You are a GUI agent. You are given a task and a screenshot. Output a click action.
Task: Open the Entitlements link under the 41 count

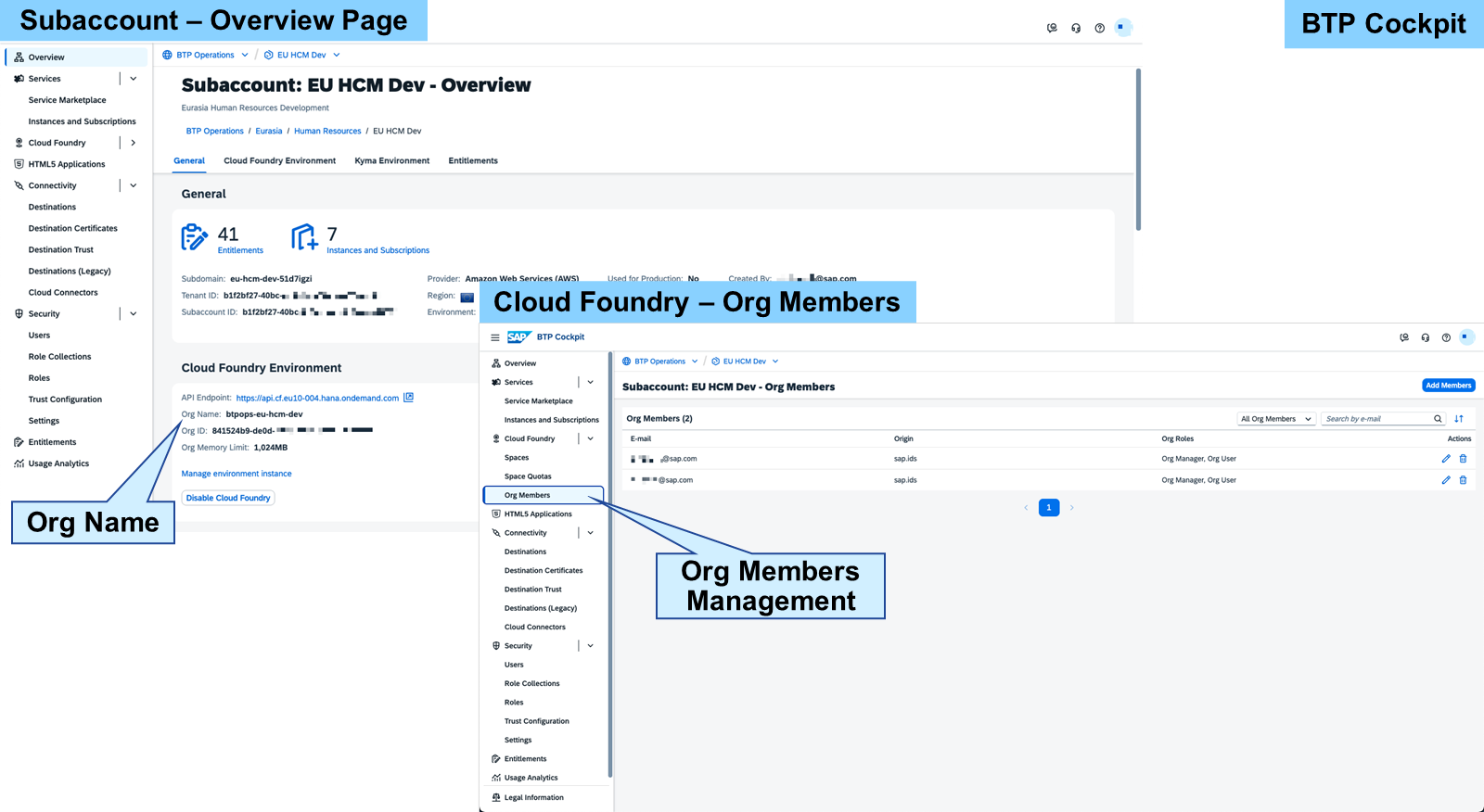coord(240,250)
